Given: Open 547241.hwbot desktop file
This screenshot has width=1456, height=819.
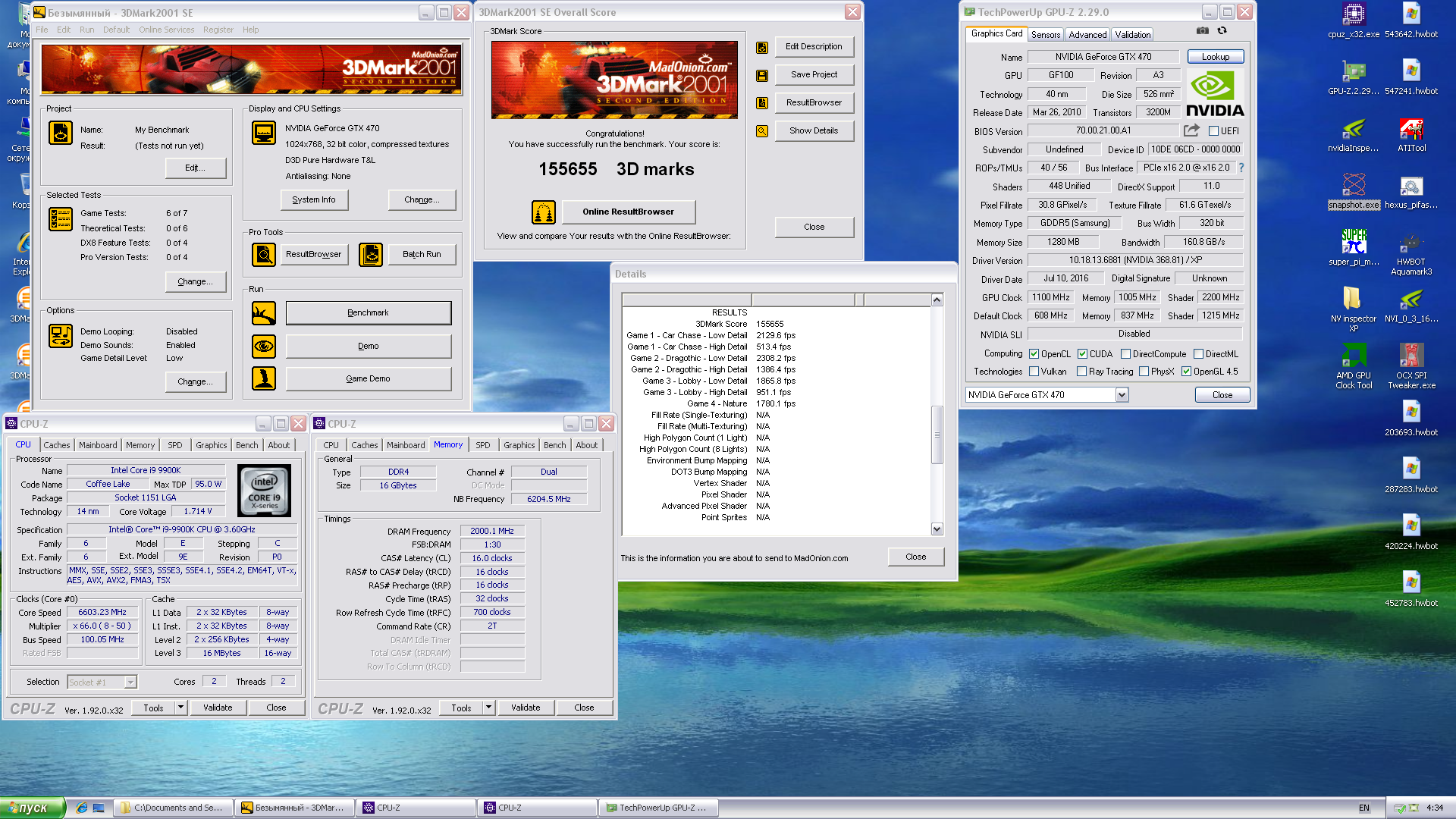Looking at the screenshot, I should coord(1411,77).
